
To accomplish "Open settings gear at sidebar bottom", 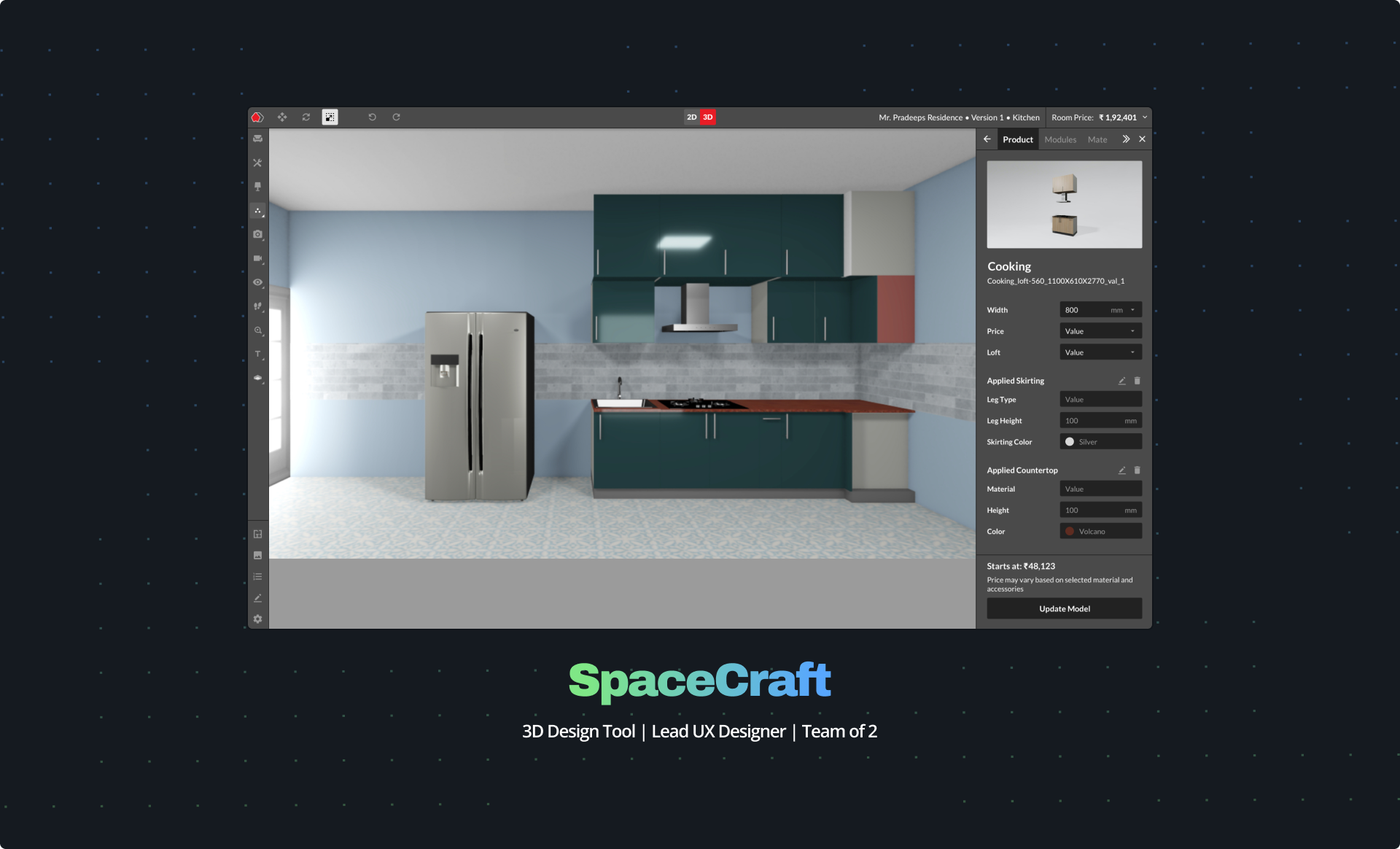I will (257, 619).
